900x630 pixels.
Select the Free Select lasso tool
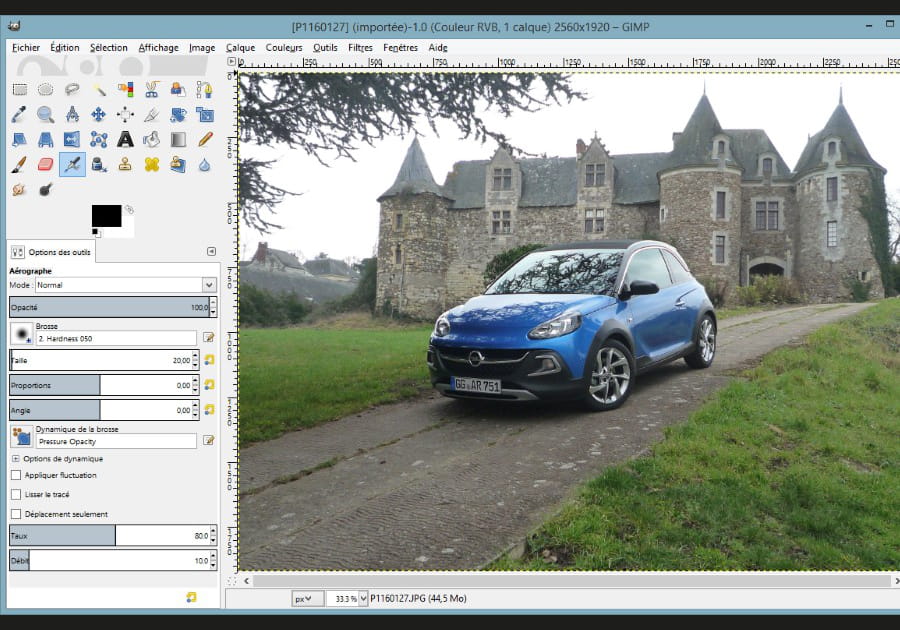(72, 90)
